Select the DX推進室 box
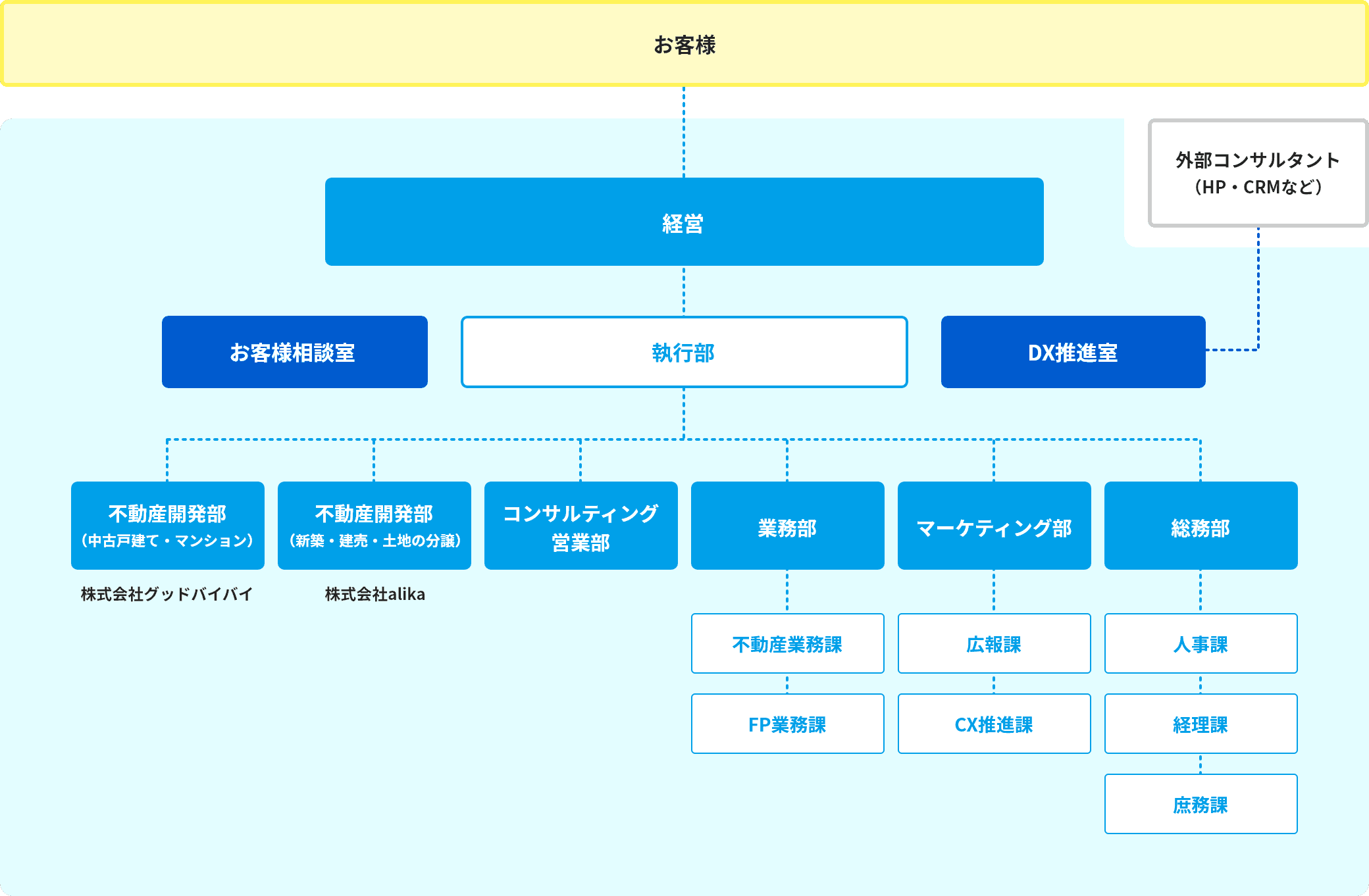The width and height of the screenshot is (1369, 896). (1073, 352)
